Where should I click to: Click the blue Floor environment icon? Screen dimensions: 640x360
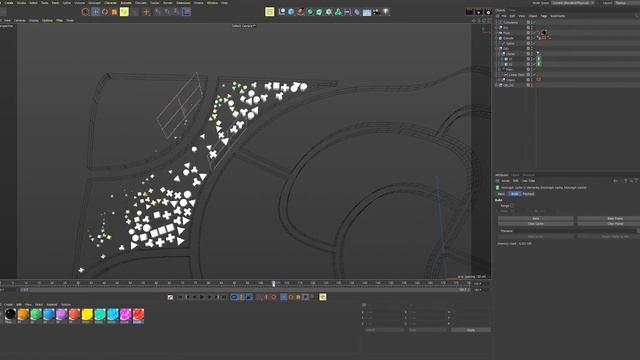tap(367, 12)
